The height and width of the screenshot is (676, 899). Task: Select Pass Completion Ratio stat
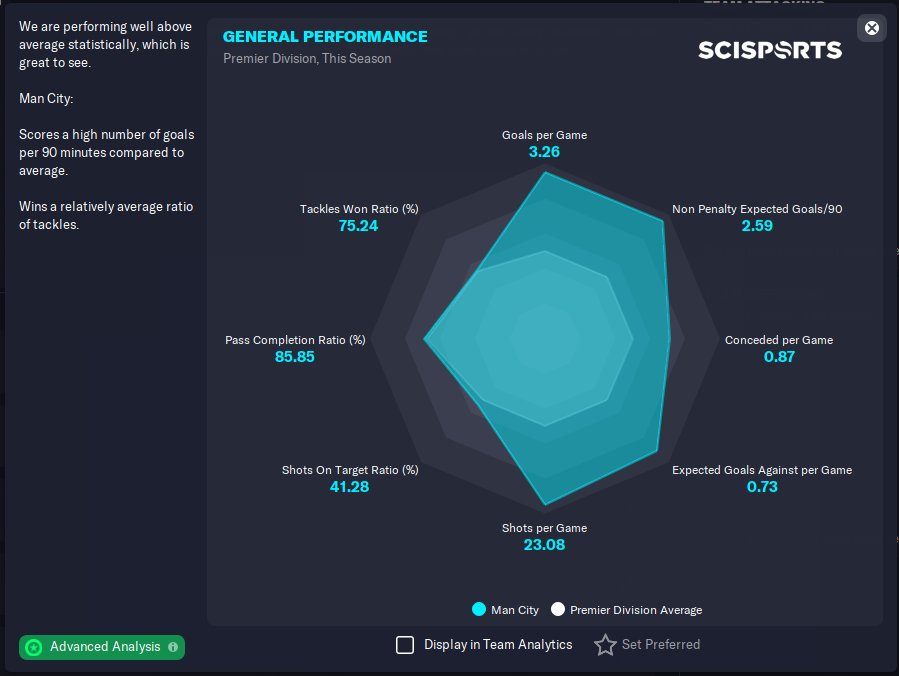tap(295, 340)
